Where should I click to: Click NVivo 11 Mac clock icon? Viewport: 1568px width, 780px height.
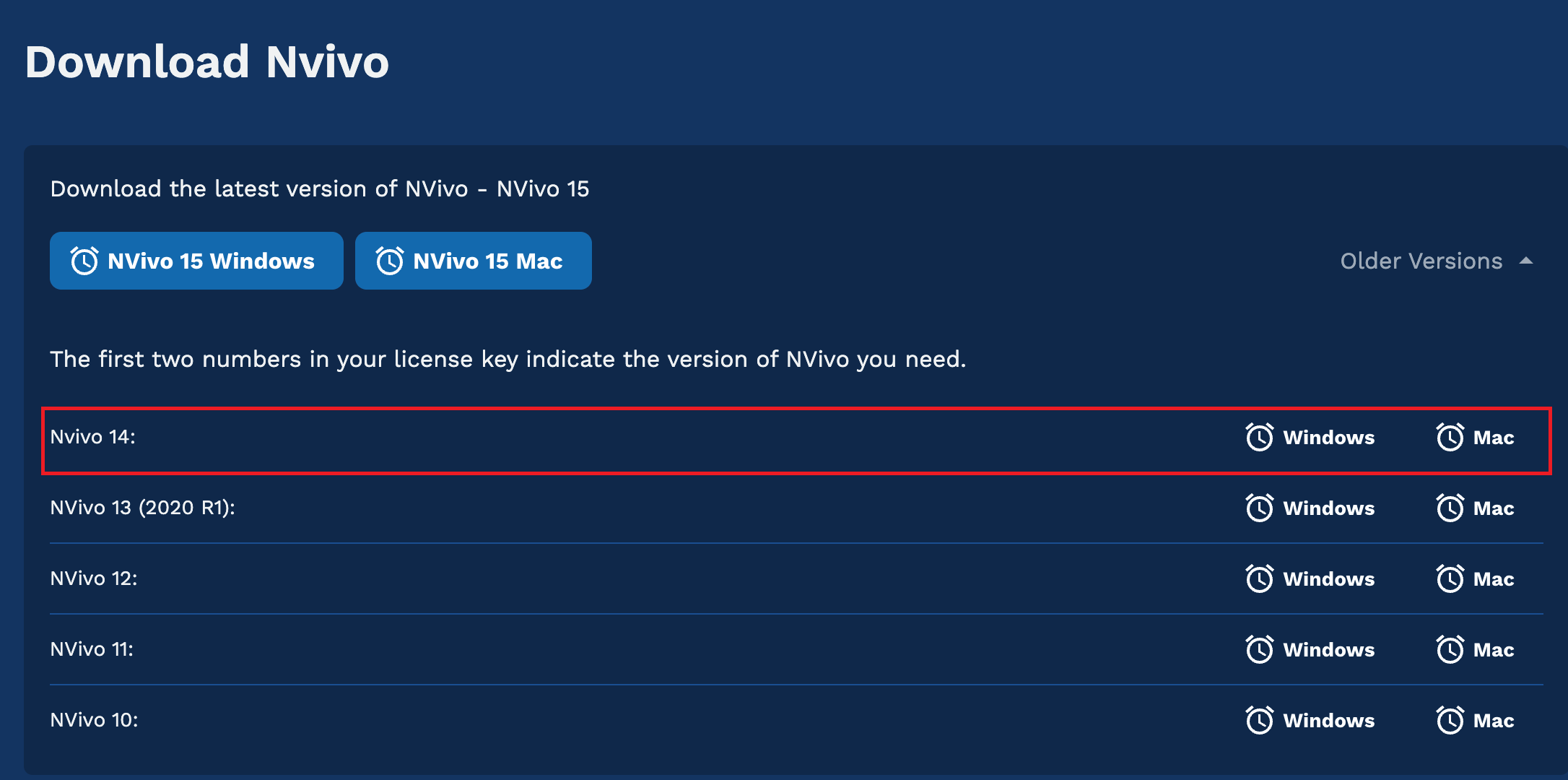click(x=1450, y=649)
